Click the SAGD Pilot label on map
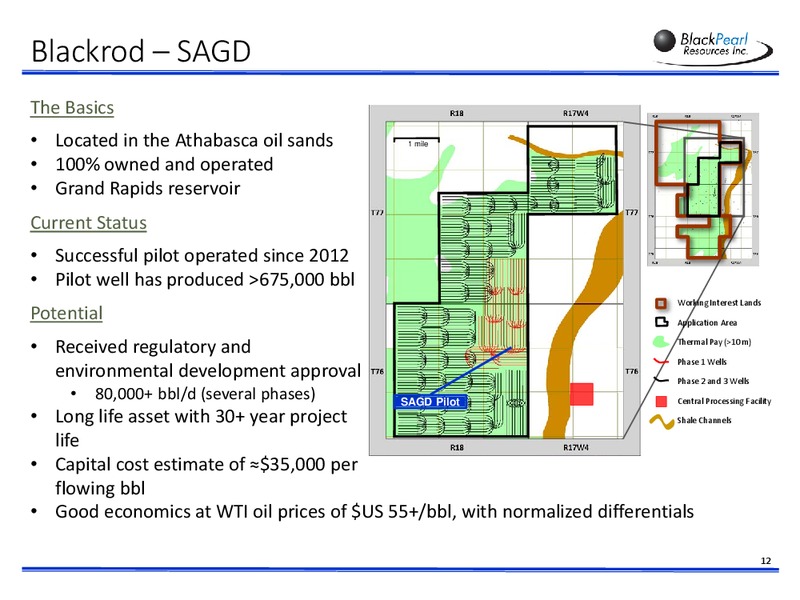Image resolution: width=800 pixels, height=600 pixels. pyautogui.click(x=430, y=402)
